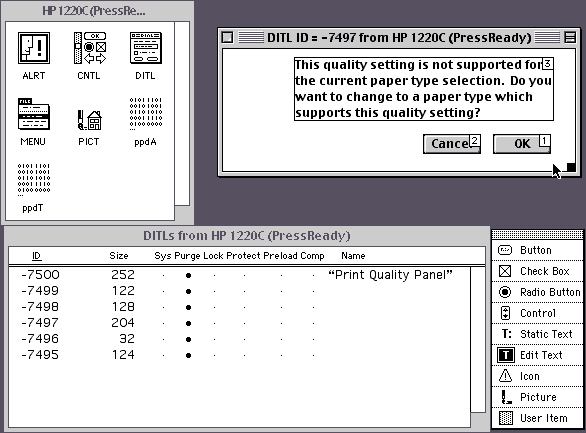586x433 pixels.
Task: Click the size value 32
Action: coord(127,339)
